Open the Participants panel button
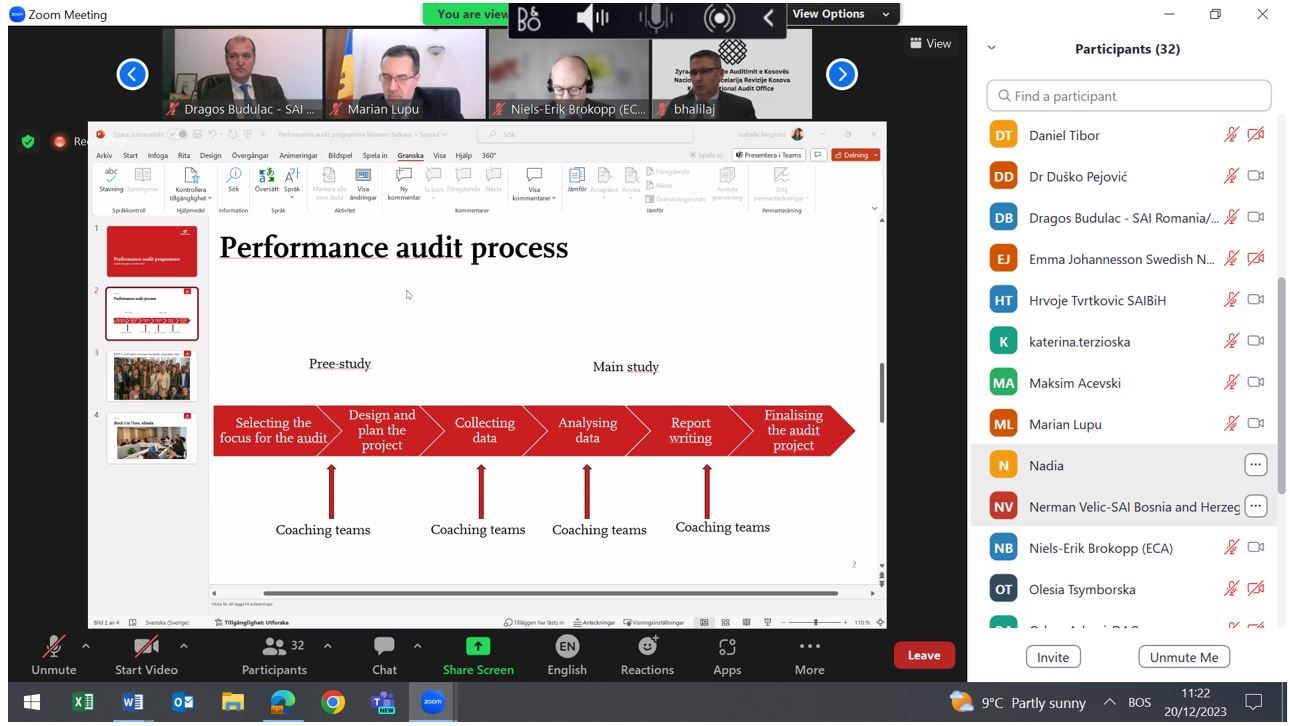This screenshot has height=726, width=1290. pos(274,655)
